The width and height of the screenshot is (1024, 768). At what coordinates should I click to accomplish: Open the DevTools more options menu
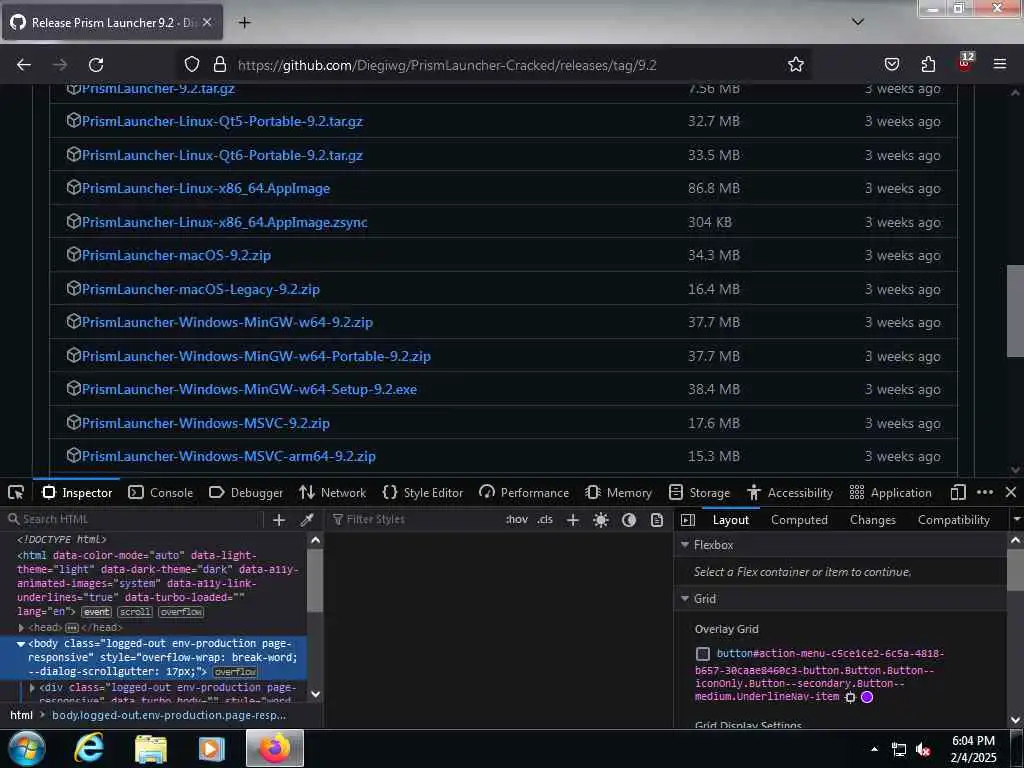click(985, 492)
